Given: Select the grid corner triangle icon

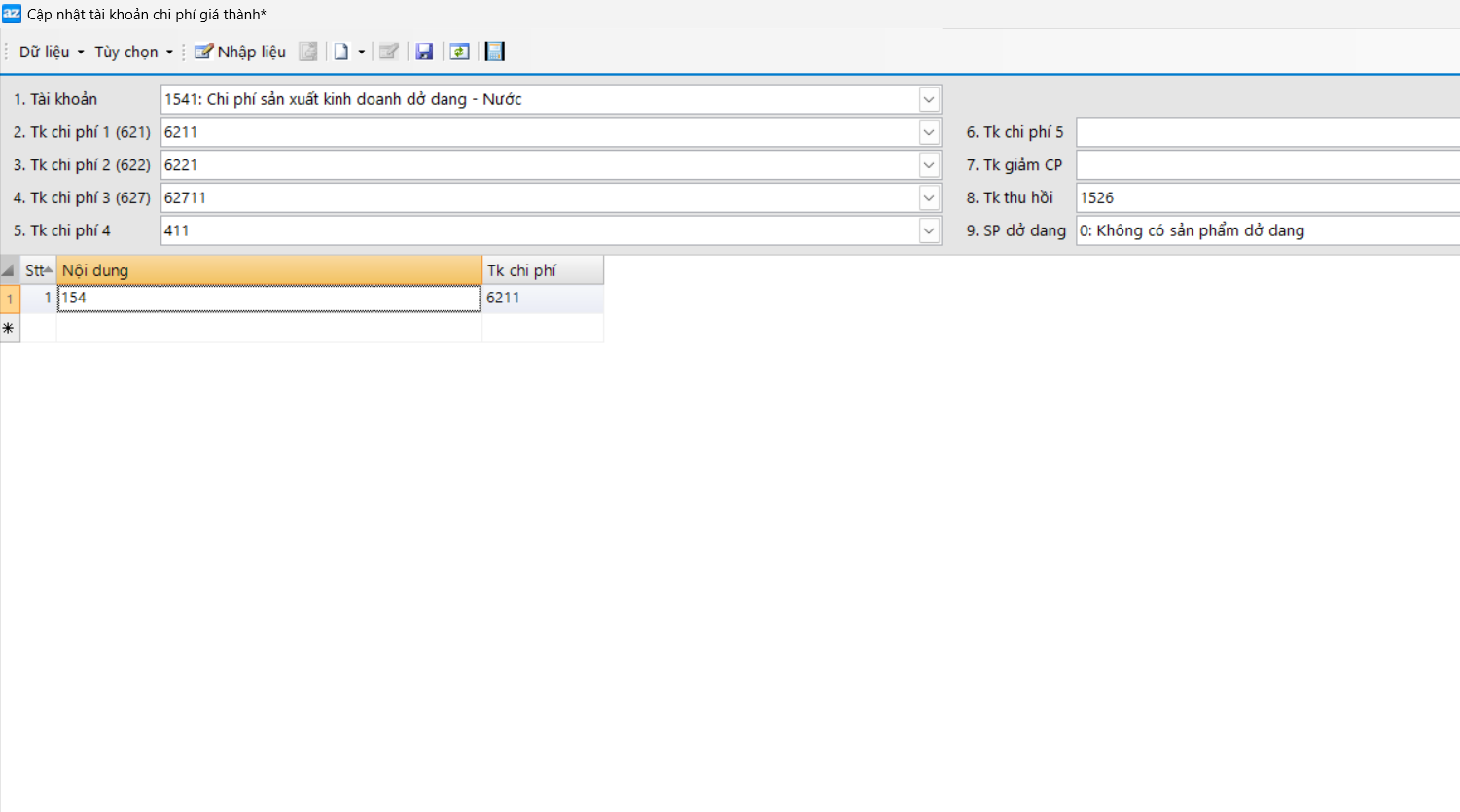Looking at the screenshot, I should tap(9, 270).
